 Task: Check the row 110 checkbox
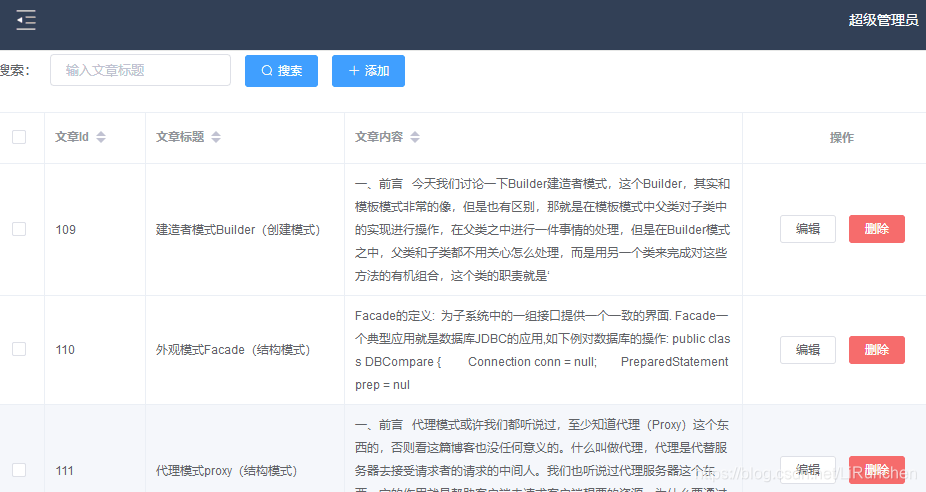pos(19,350)
